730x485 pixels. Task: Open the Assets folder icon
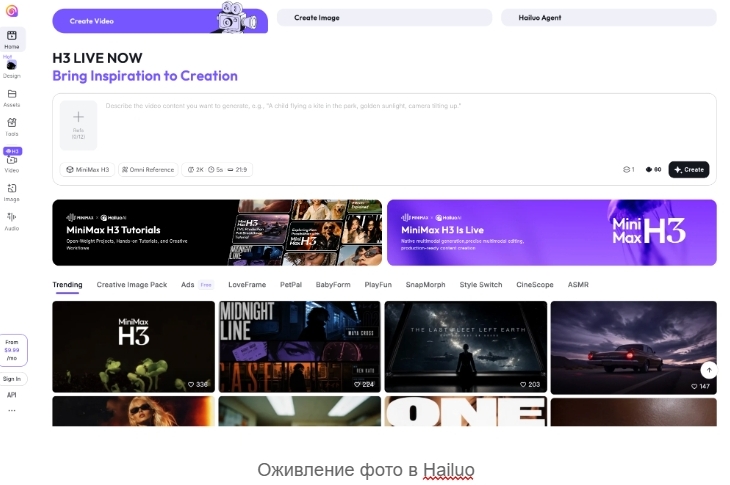(x=12, y=94)
